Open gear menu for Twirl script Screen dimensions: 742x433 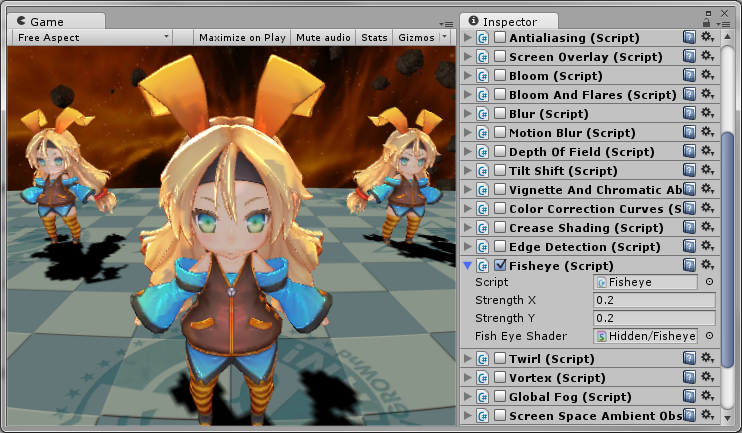[707, 358]
